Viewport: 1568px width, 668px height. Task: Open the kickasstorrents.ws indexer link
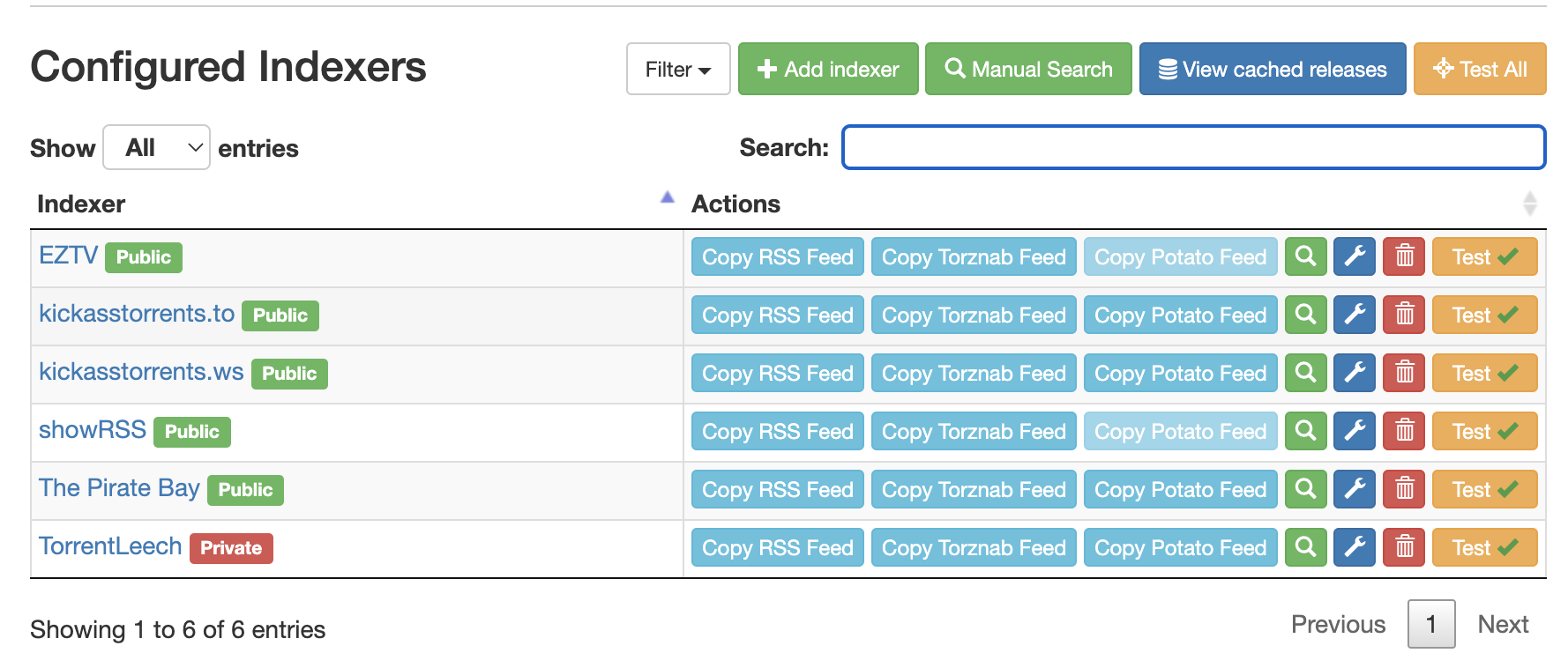(x=141, y=372)
